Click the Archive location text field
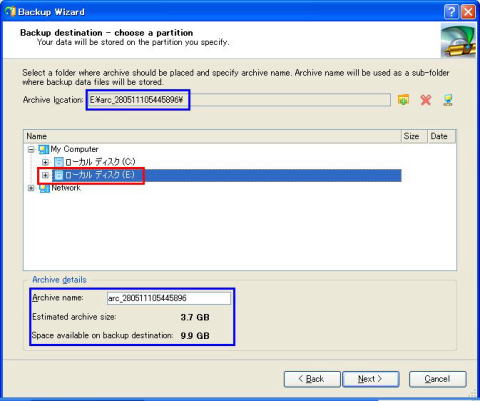The width and height of the screenshot is (480, 401). (x=239, y=100)
